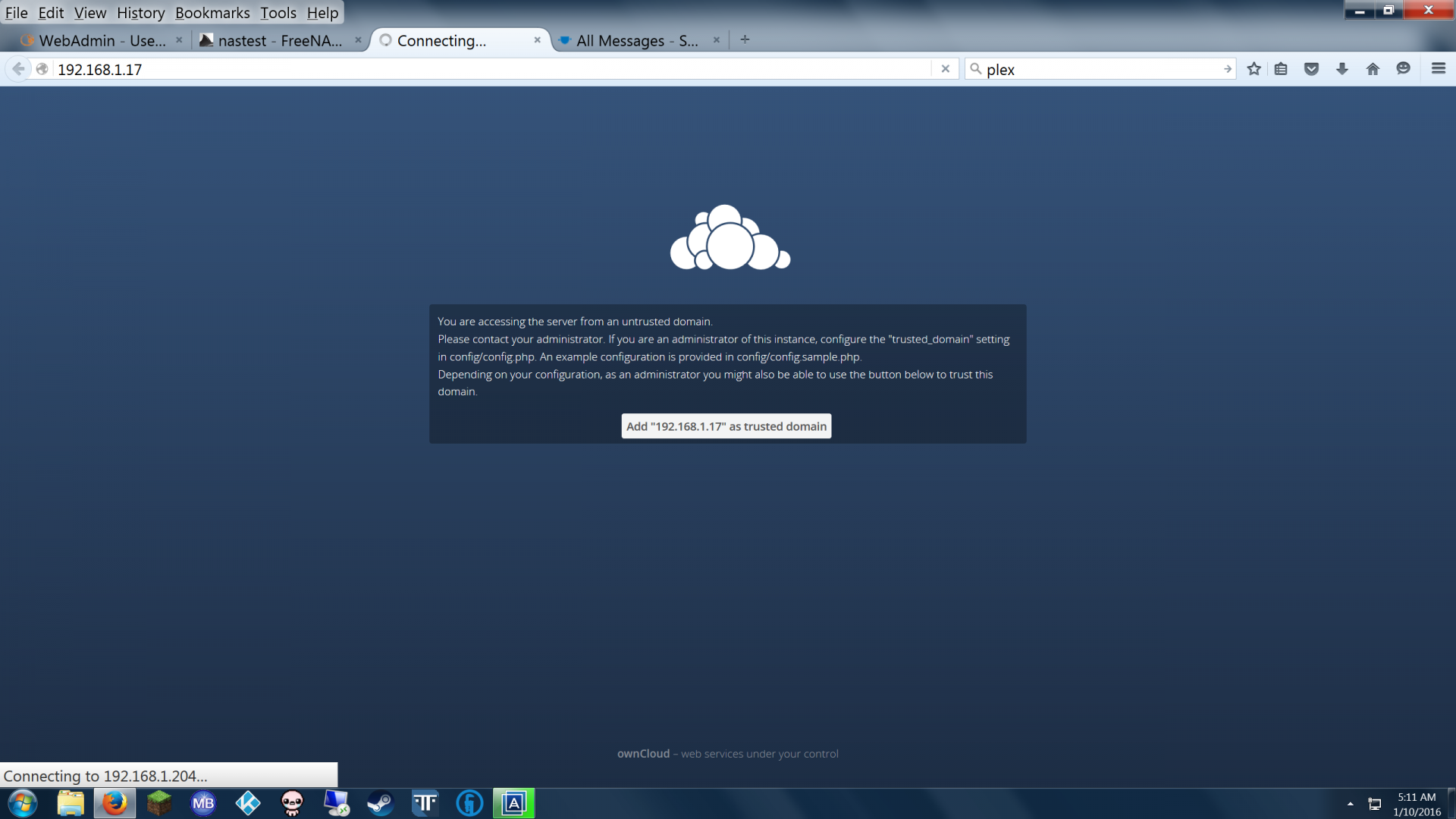1456x819 pixels.
Task: Focus the search box containing plex
Action: pos(1101,69)
